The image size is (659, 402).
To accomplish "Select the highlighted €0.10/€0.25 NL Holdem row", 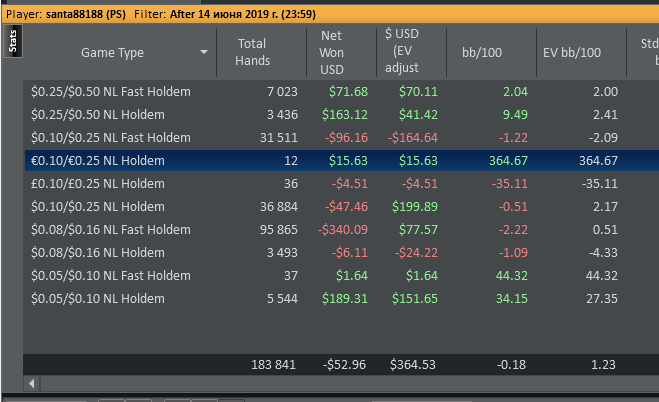I will 341,160.
